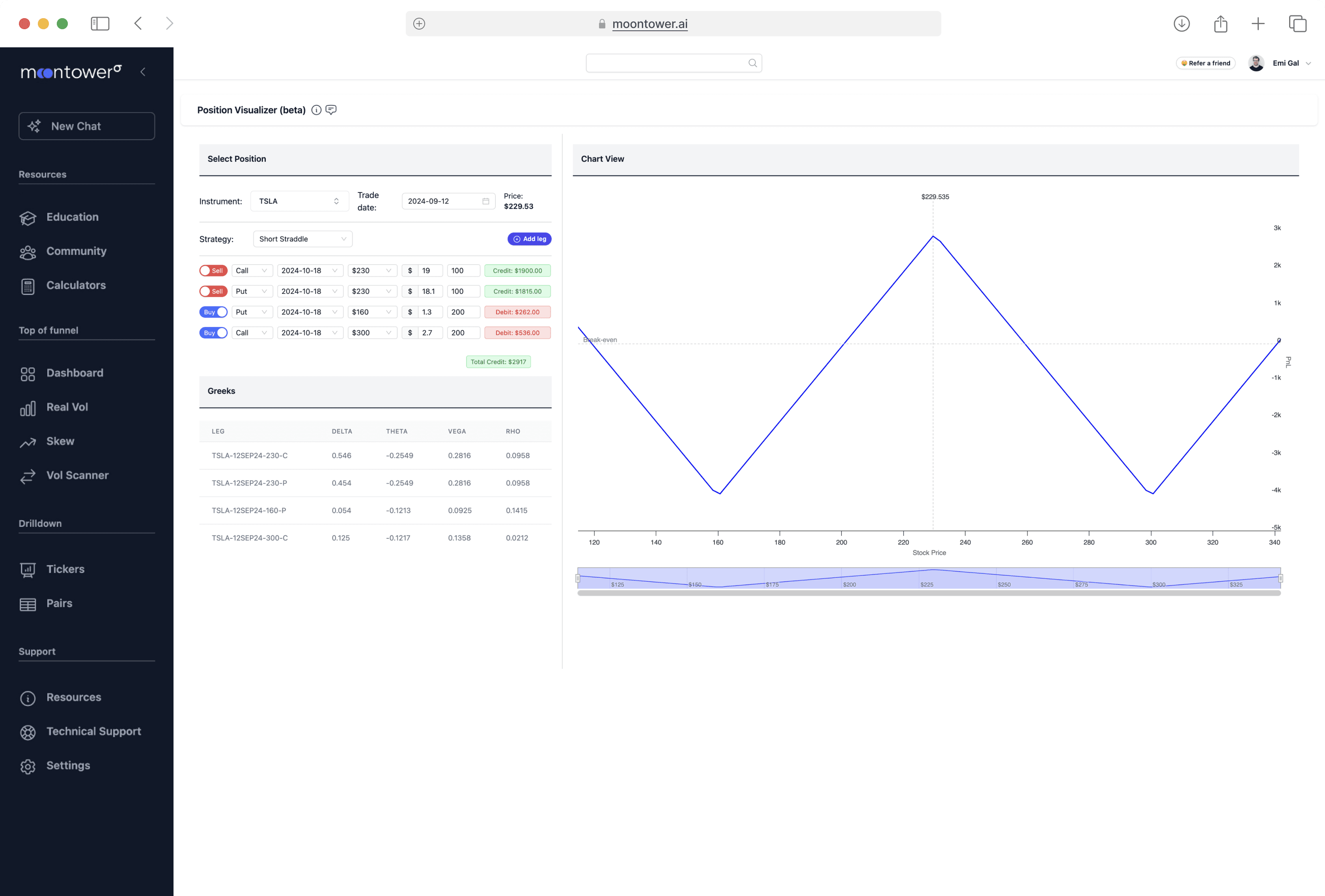Toggle the first leg from Sell to Buy
This screenshot has width=1325, height=896.
click(x=213, y=271)
